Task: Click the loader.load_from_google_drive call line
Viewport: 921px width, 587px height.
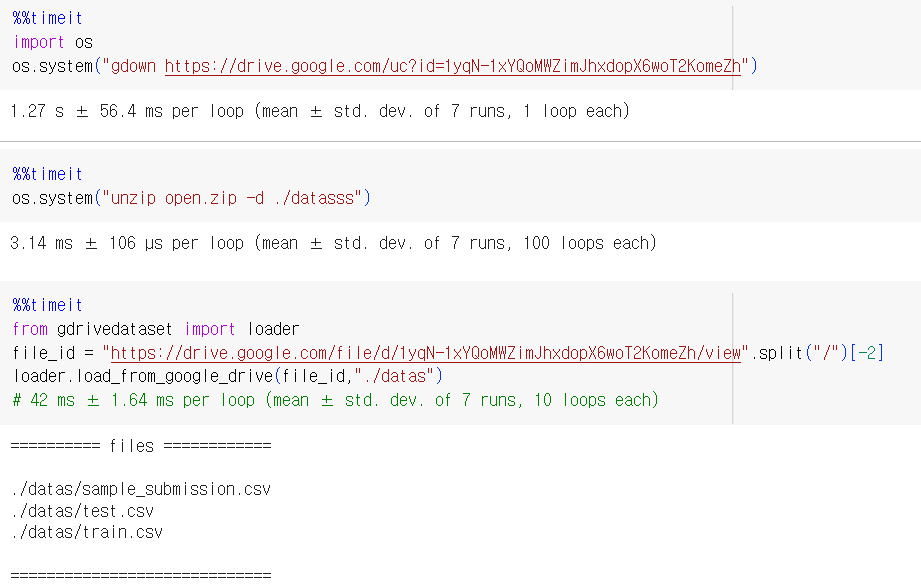Action: click(x=228, y=376)
